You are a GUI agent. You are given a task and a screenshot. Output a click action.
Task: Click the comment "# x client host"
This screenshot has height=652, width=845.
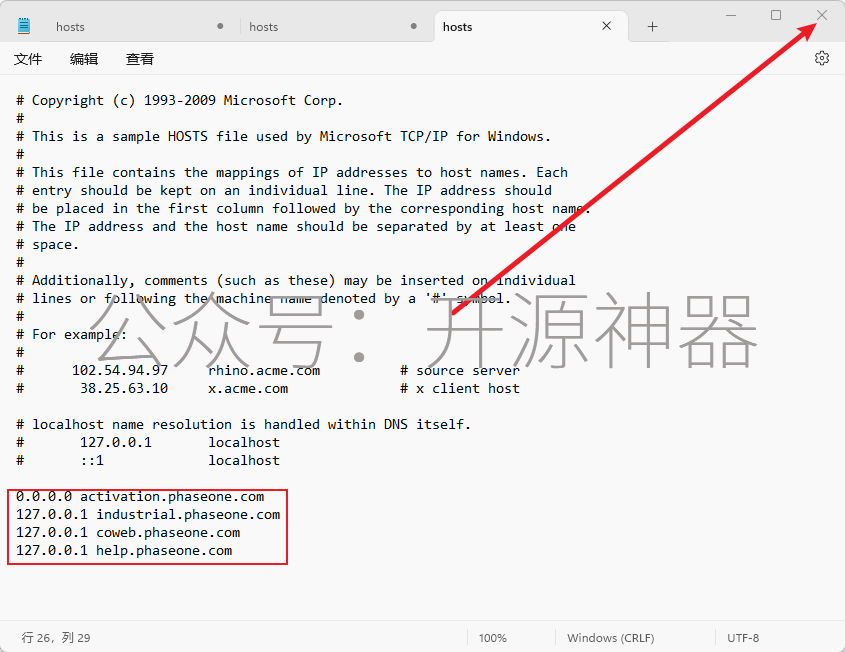(460, 389)
